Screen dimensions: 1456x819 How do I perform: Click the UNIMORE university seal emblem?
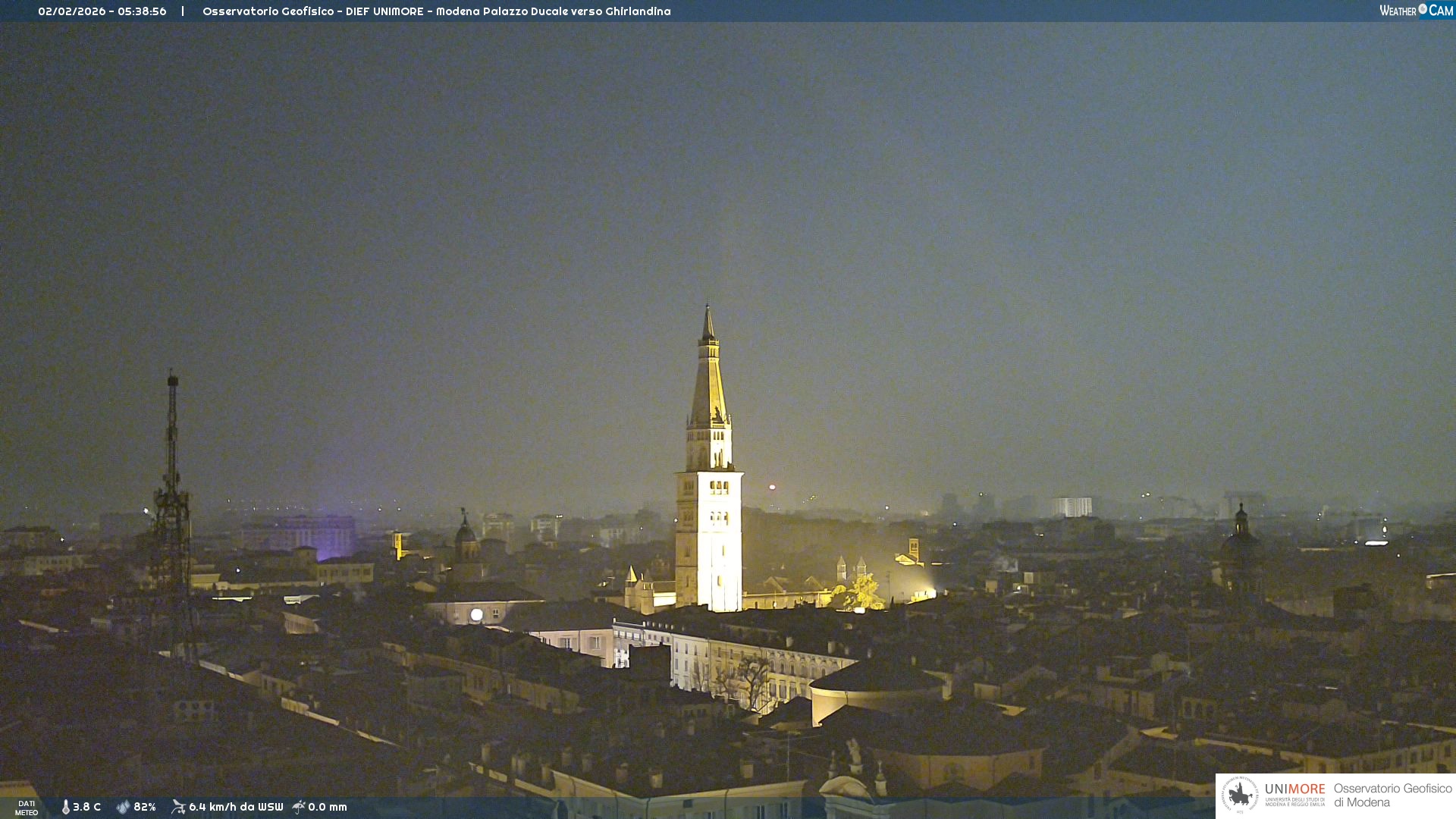tap(1240, 795)
